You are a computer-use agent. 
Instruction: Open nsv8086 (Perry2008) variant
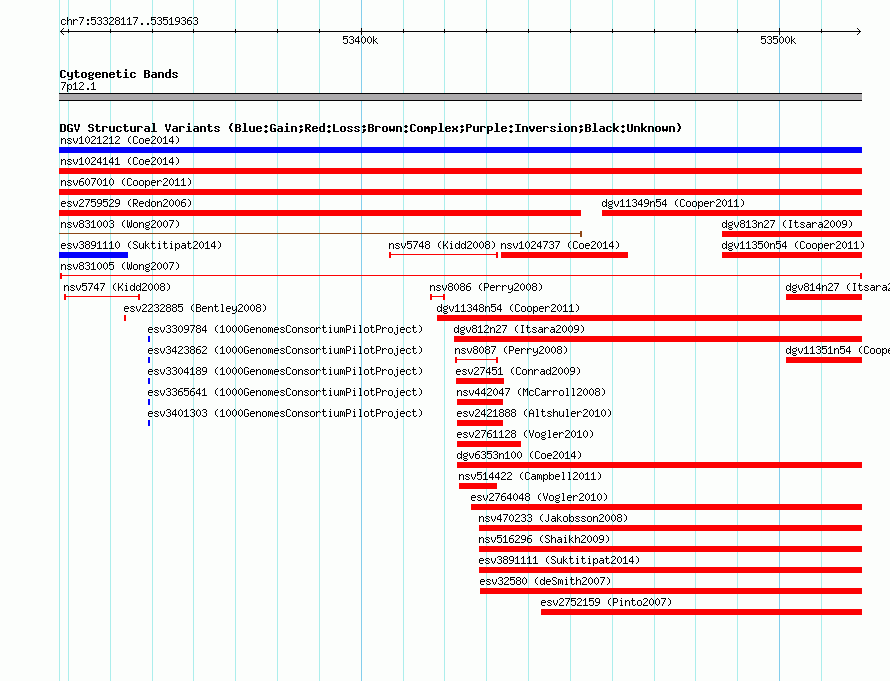click(x=486, y=287)
